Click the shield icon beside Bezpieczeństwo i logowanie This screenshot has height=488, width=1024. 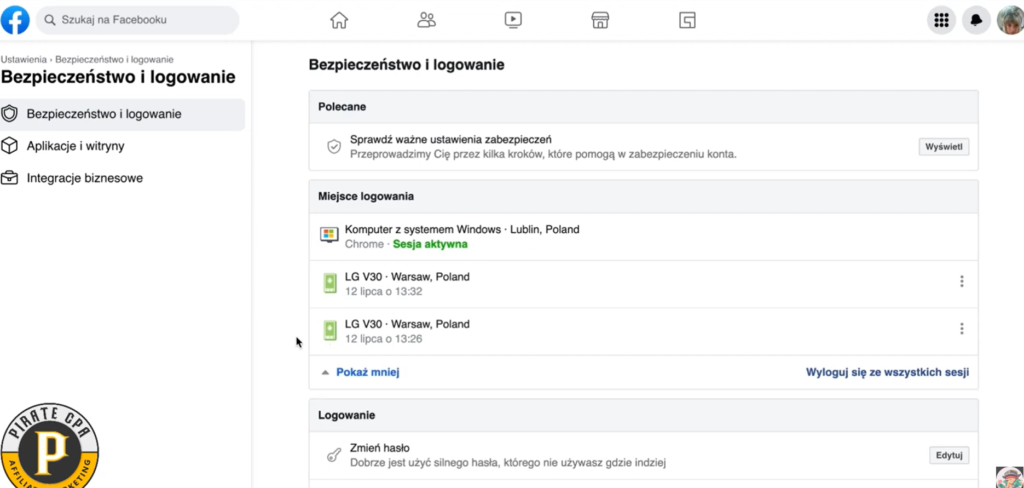[9, 114]
